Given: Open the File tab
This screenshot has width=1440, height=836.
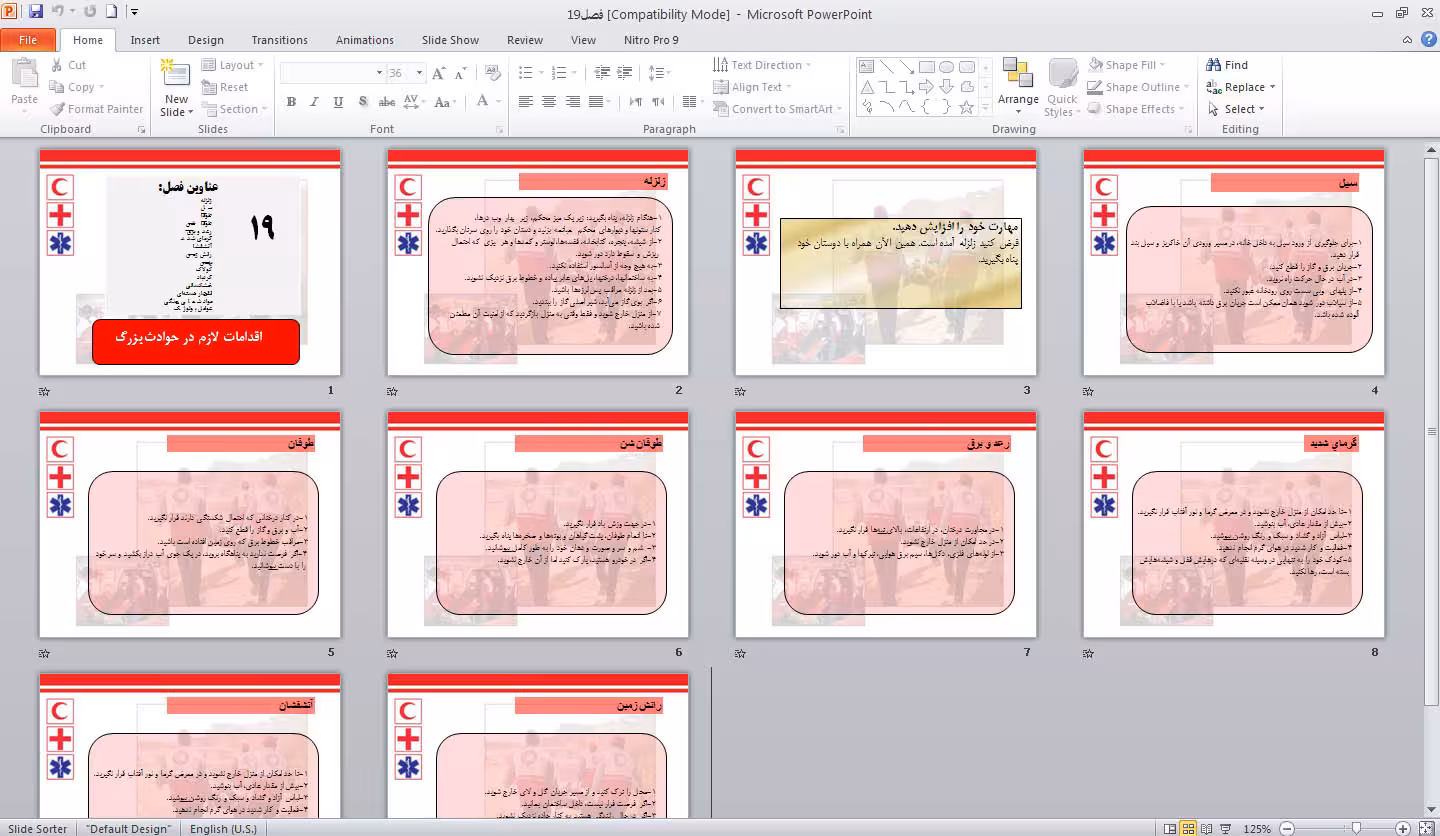Looking at the screenshot, I should click(x=28, y=40).
